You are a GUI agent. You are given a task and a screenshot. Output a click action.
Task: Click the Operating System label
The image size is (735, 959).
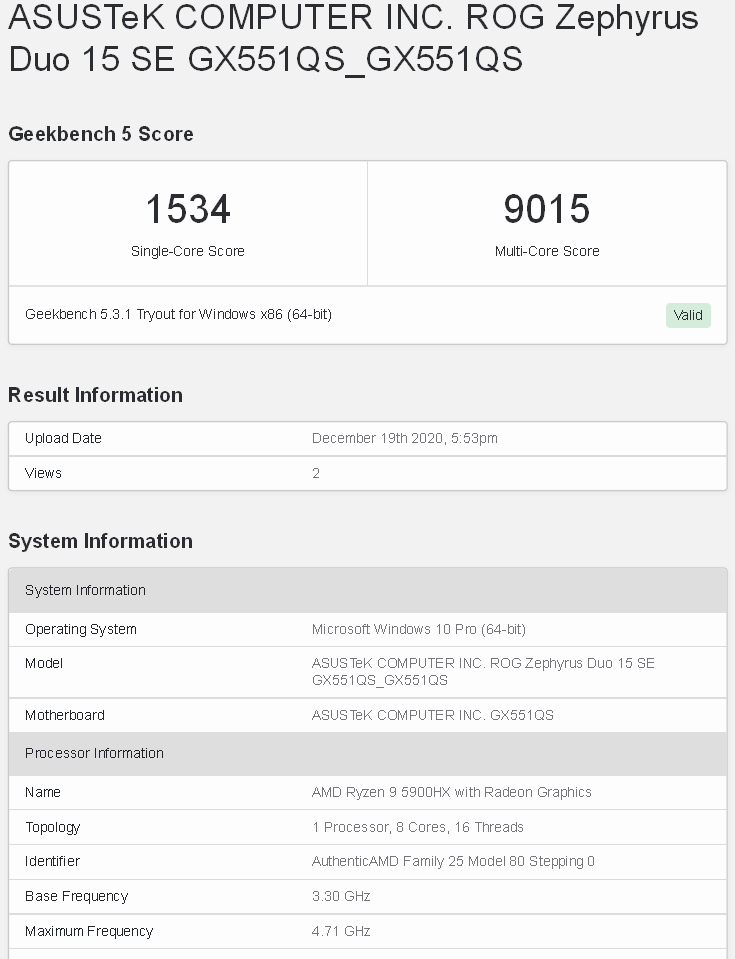click(81, 629)
